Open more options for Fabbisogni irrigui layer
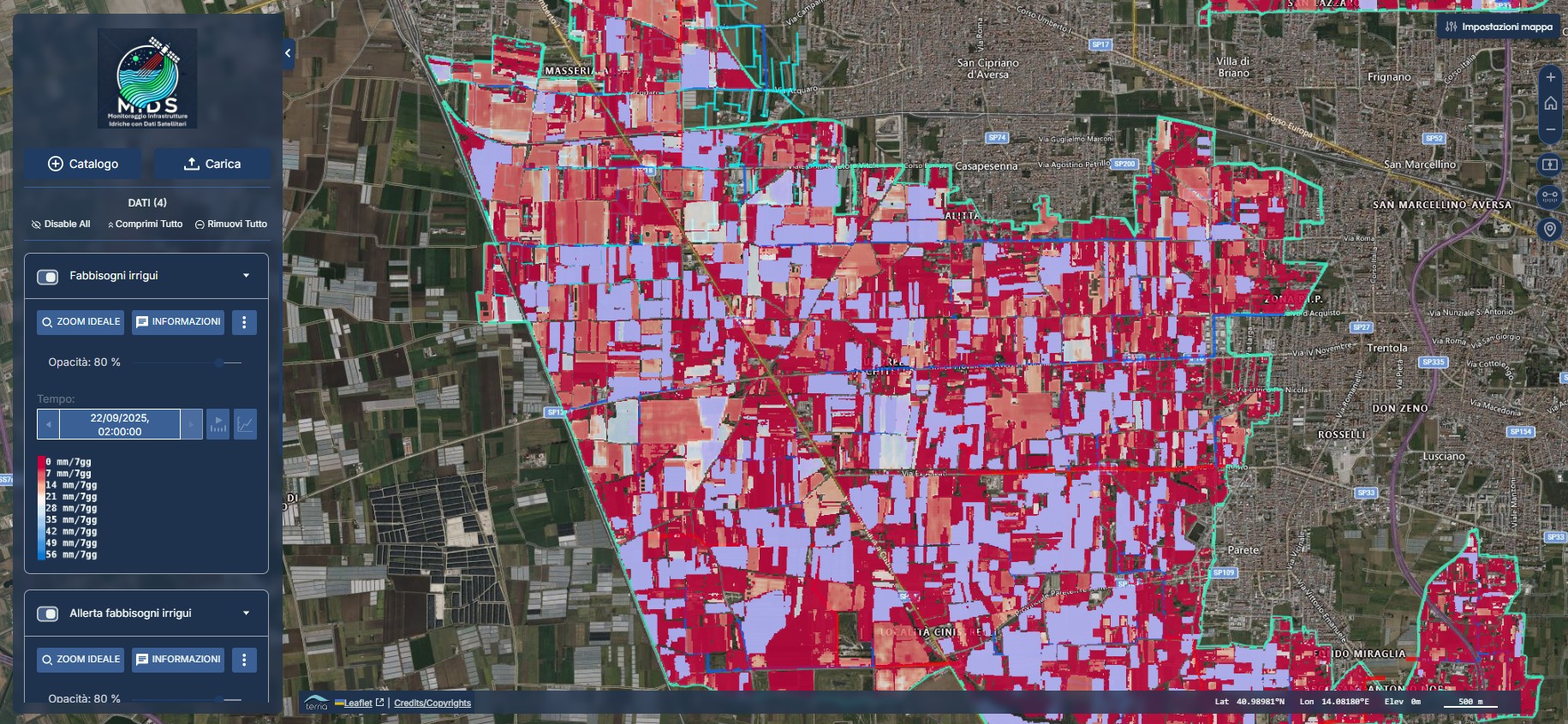 tap(244, 322)
